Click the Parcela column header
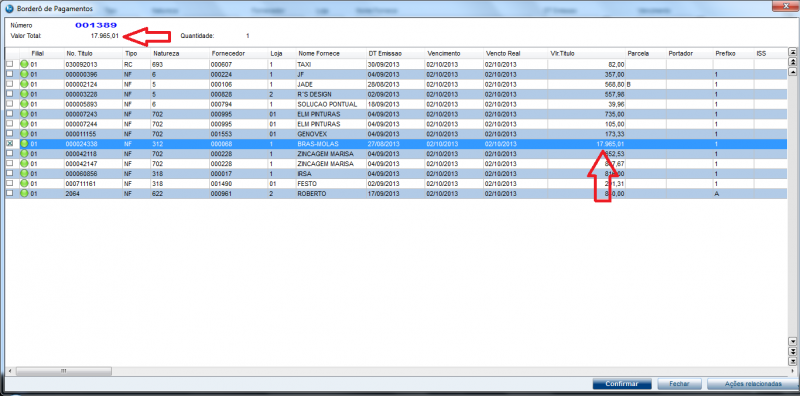The width and height of the screenshot is (800, 396). (646, 53)
